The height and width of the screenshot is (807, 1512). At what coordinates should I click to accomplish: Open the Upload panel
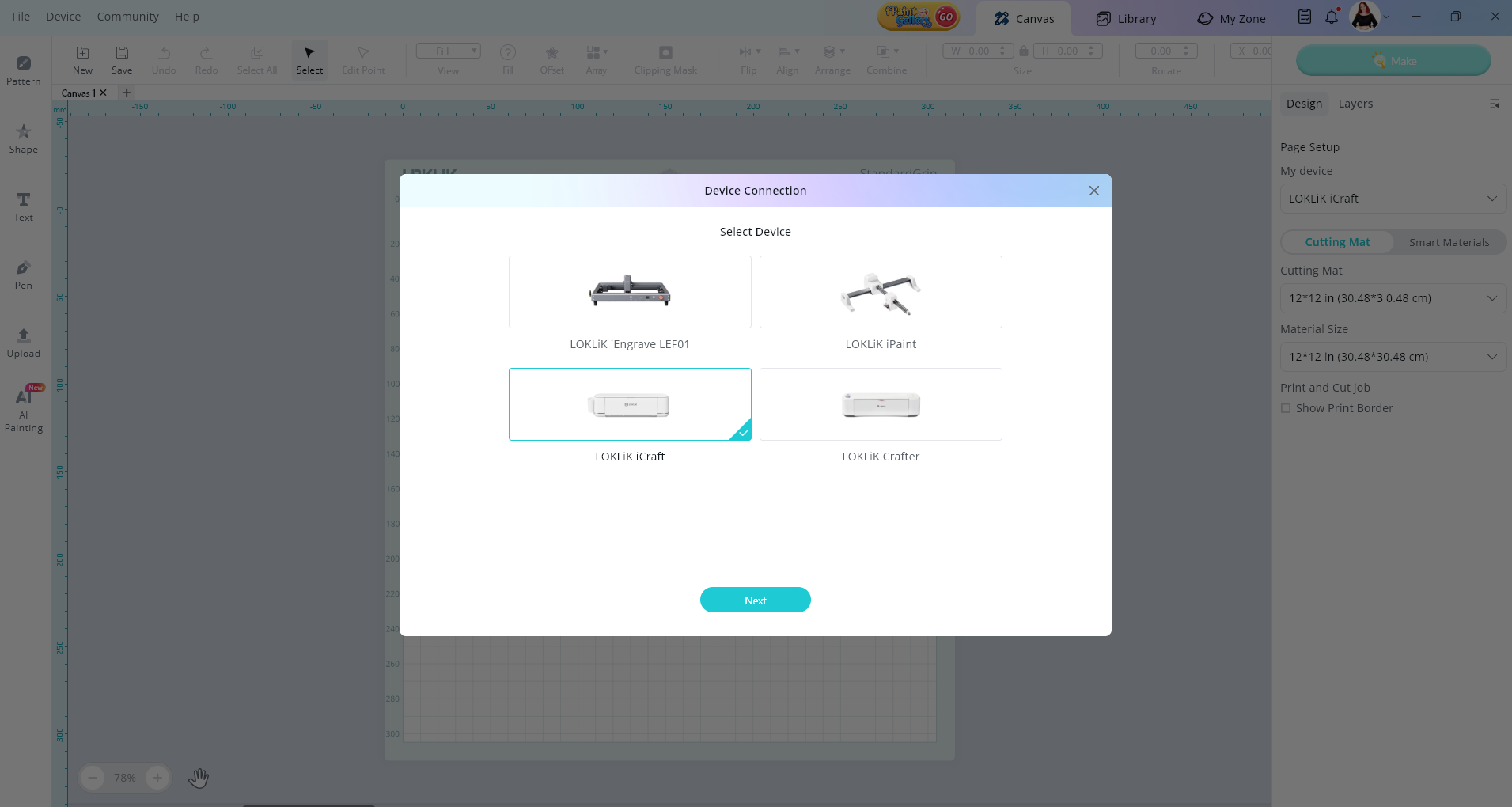point(23,342)
